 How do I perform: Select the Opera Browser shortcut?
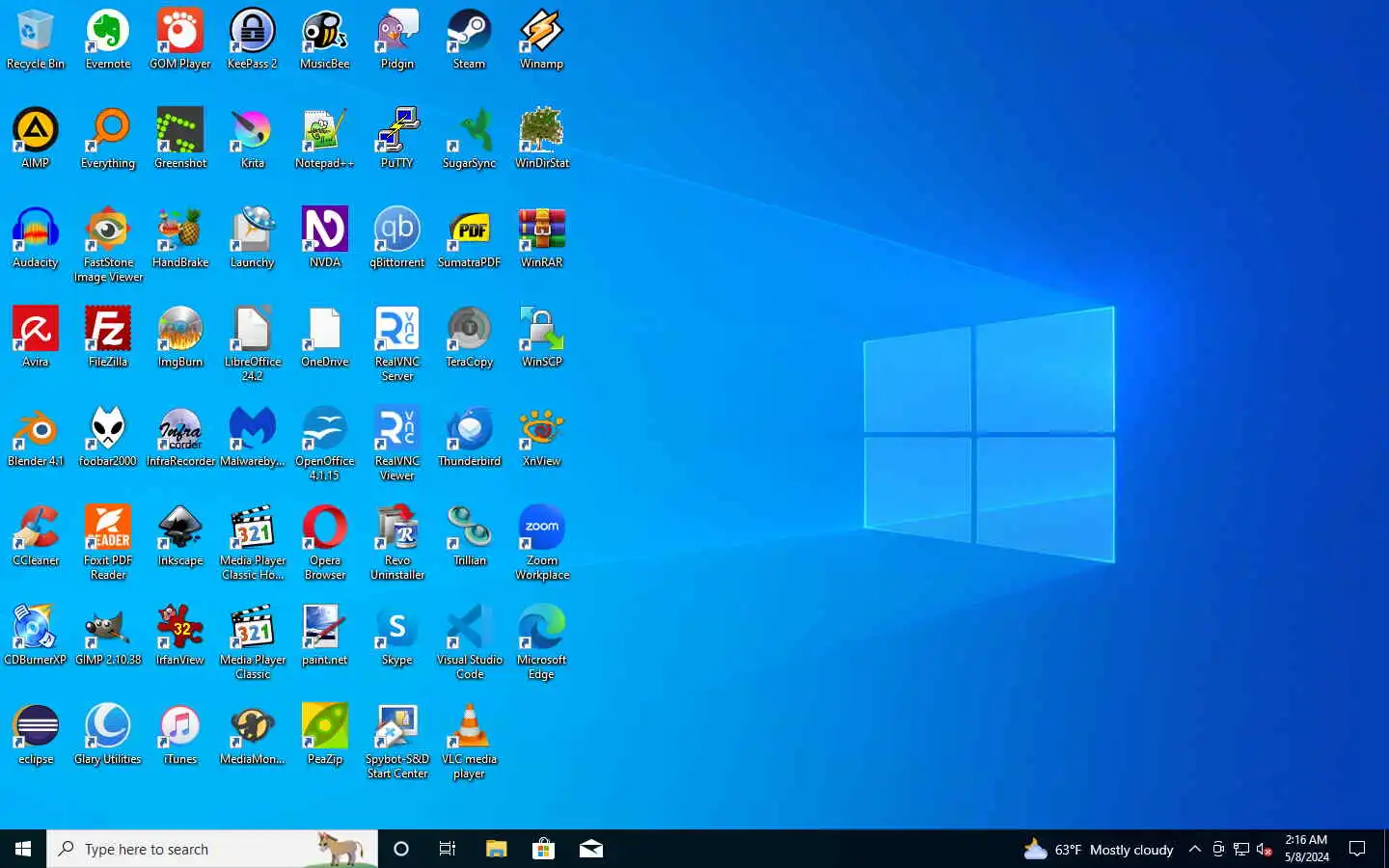click(325, 543)
